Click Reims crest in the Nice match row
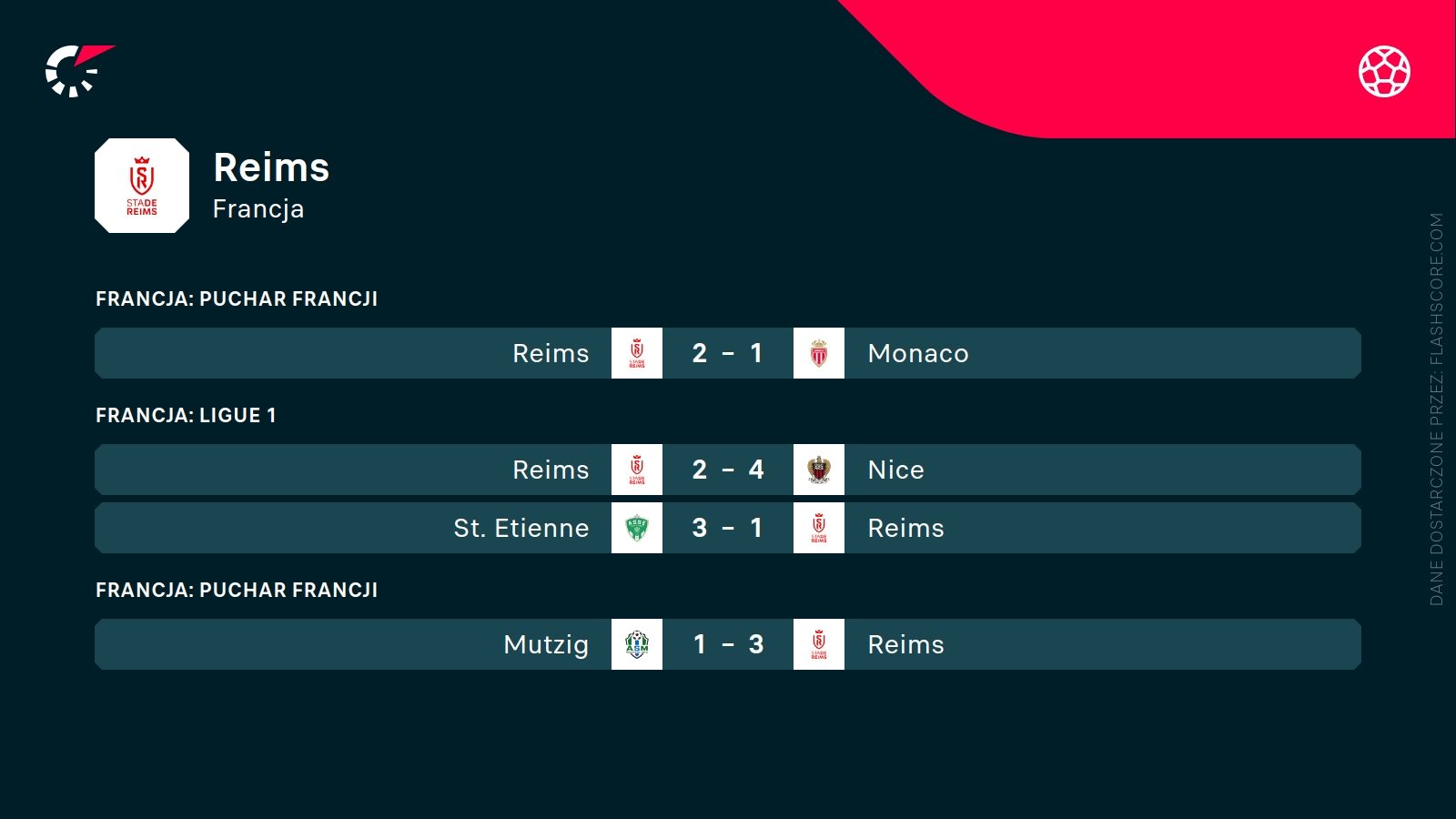Screen dimensions: 1456x819 pos(637,470)
